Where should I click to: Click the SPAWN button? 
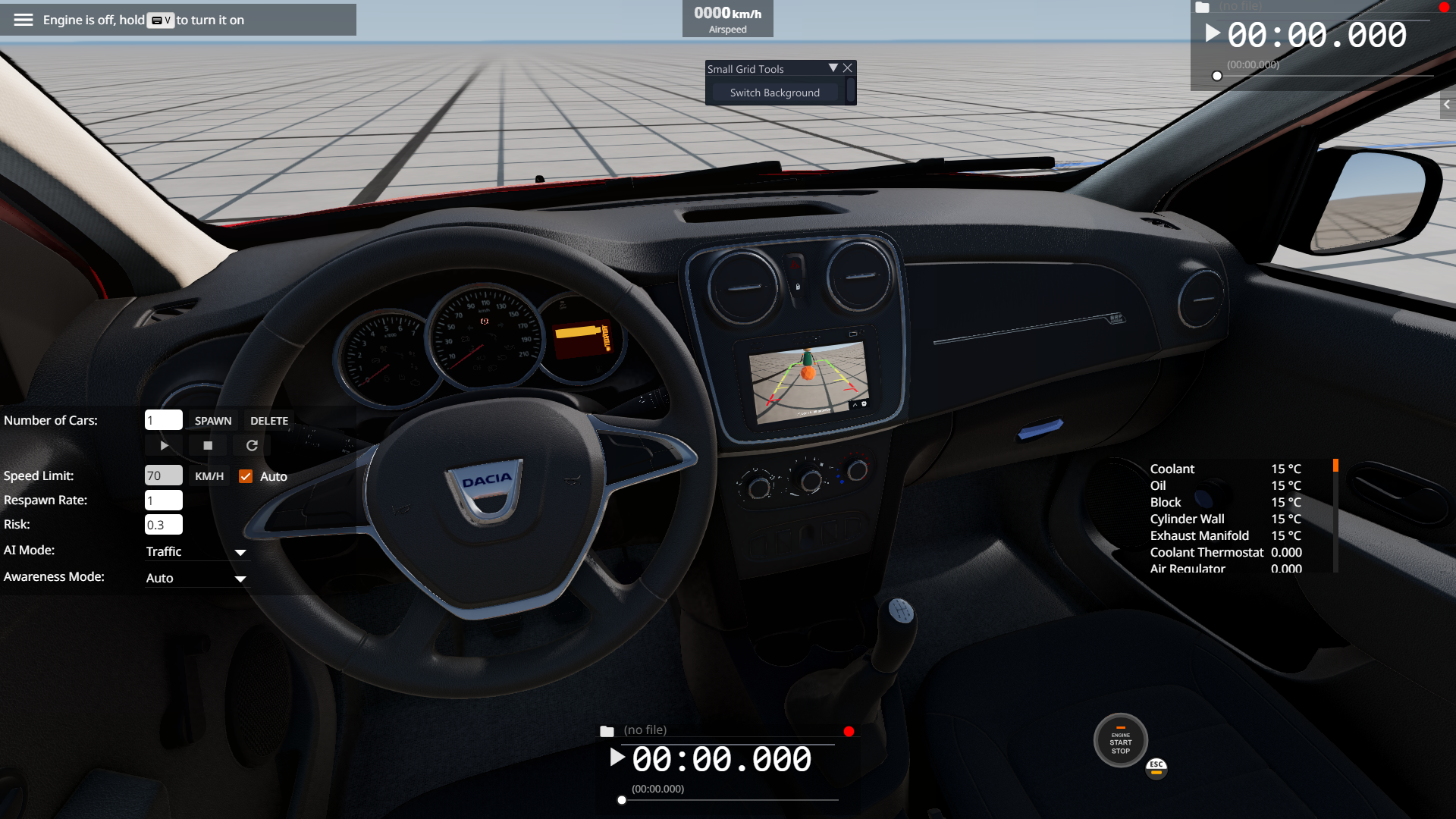[213, 421]
